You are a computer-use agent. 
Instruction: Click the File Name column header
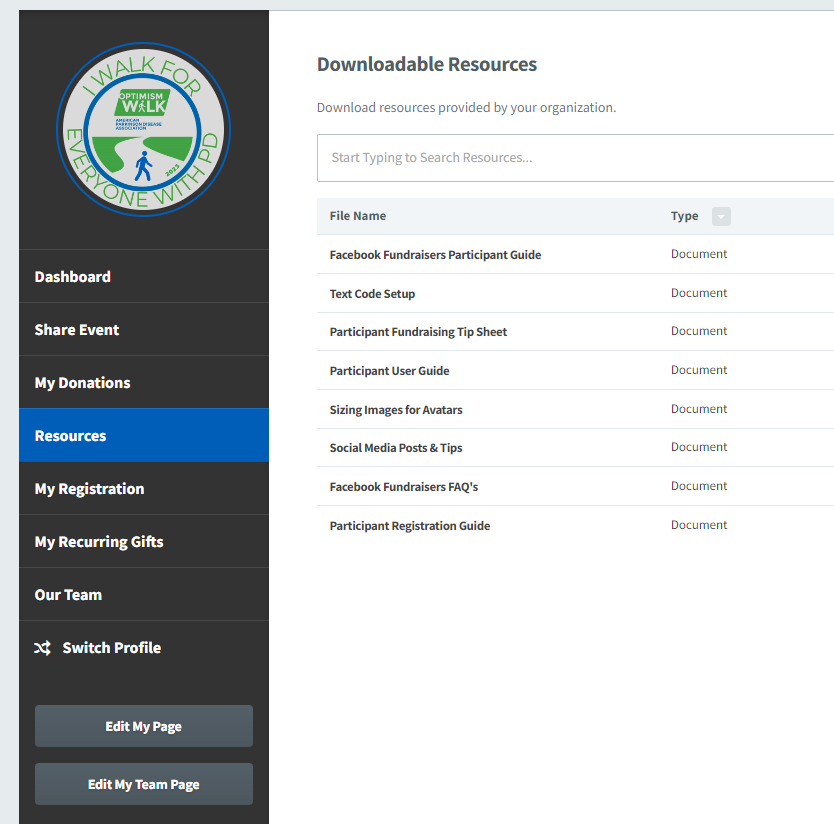357,216
